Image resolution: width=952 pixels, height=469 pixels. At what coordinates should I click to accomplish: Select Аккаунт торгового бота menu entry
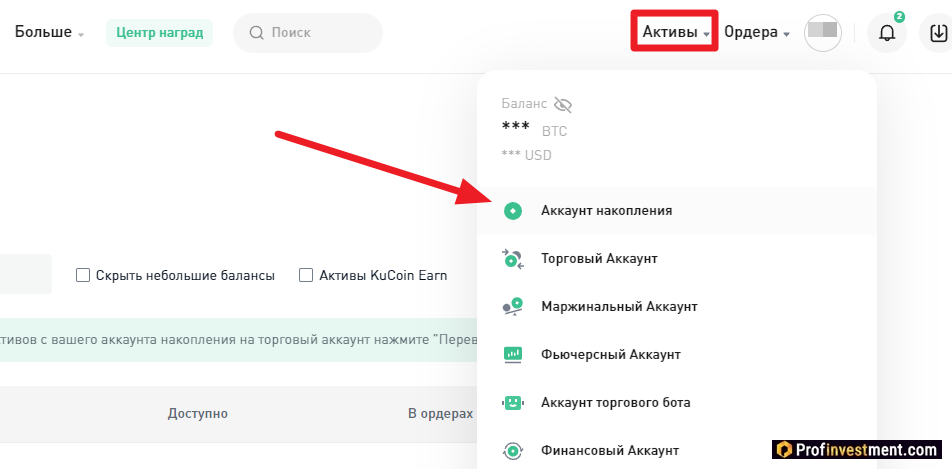point(677,402)
